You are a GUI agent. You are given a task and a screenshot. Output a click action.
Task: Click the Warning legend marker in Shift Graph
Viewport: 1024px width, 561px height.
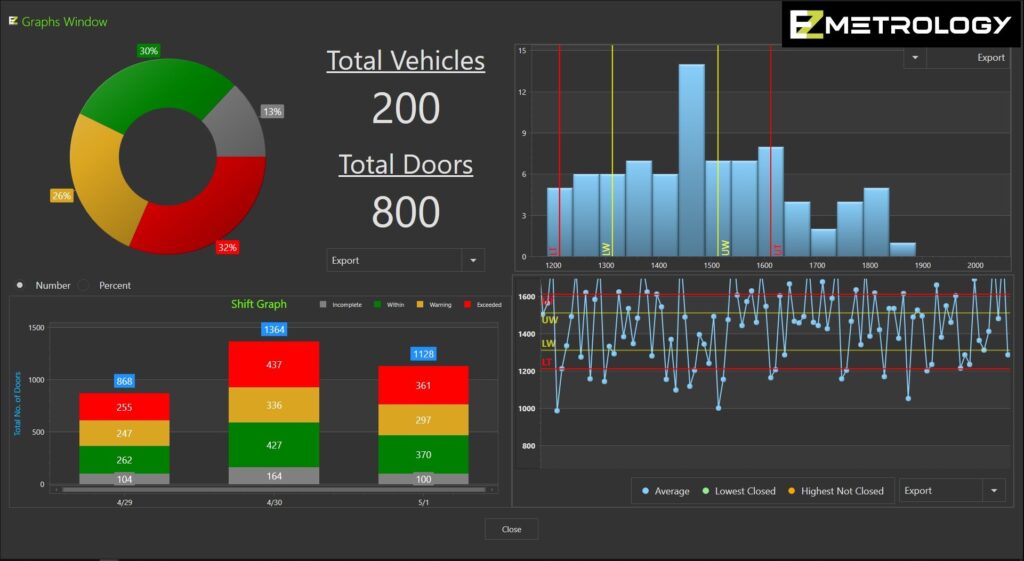(420, 304)
